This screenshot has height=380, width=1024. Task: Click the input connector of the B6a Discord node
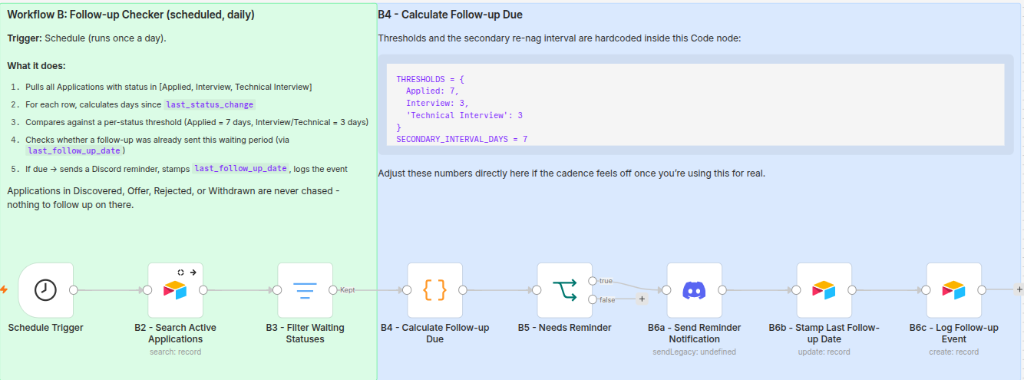click(666, 290)
